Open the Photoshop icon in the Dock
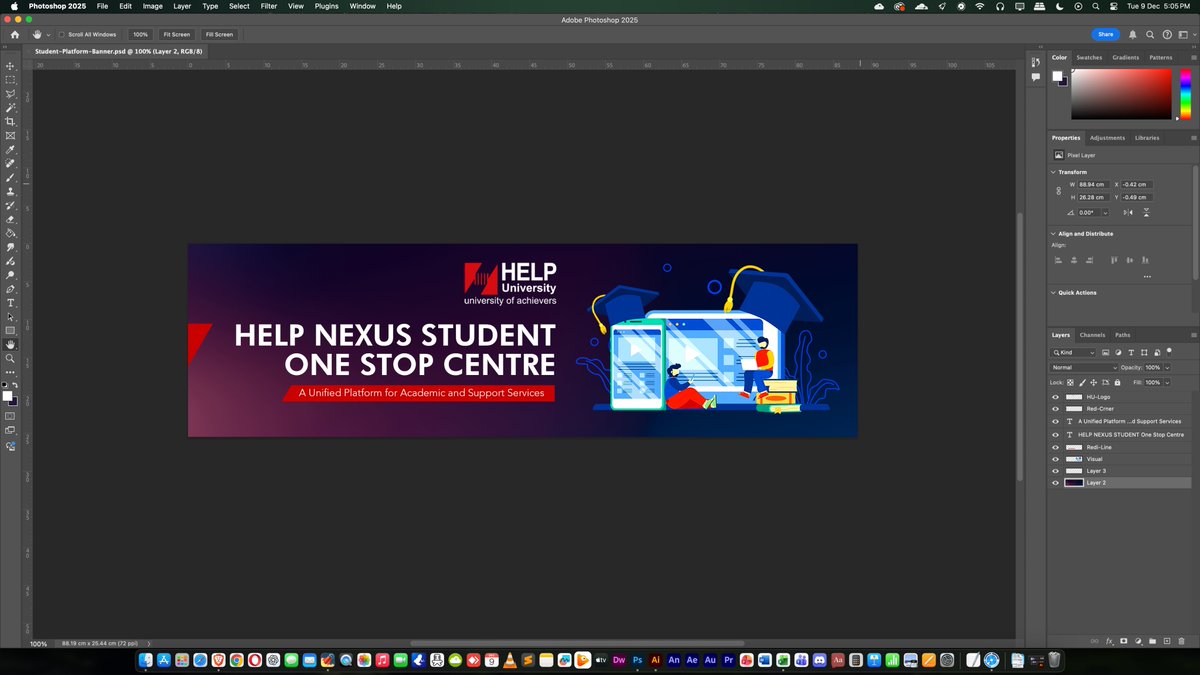The width and height of the screenshot is (1200, 675). tap(638, 660)
